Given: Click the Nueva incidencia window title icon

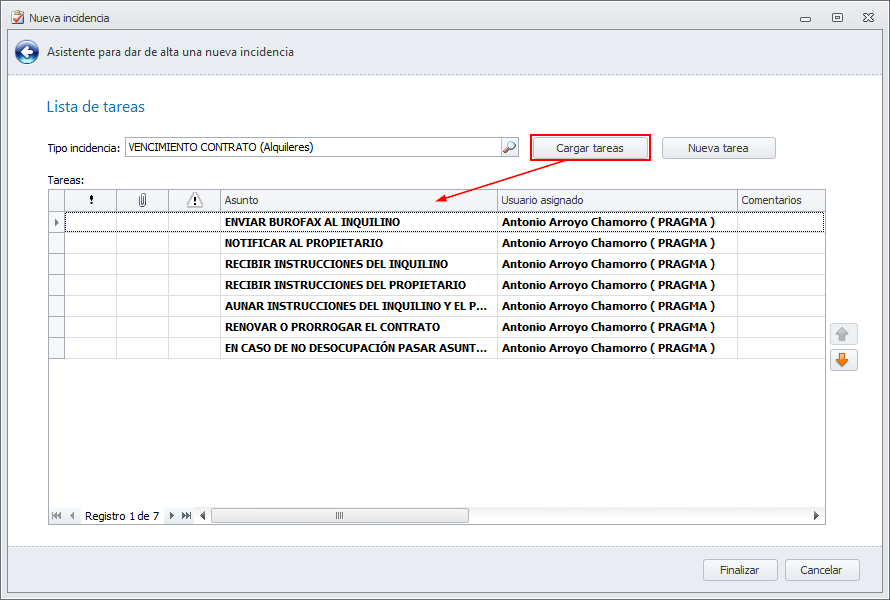Looking at the screenshot, I should click(18, 17).
